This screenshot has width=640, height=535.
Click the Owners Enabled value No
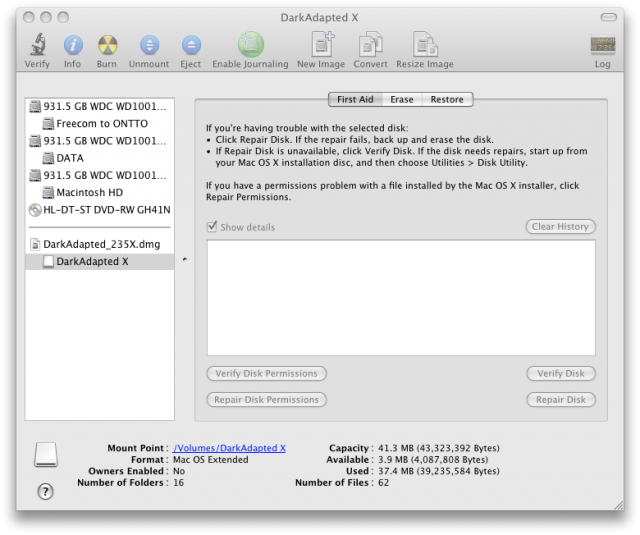click(x=179, y=471)
